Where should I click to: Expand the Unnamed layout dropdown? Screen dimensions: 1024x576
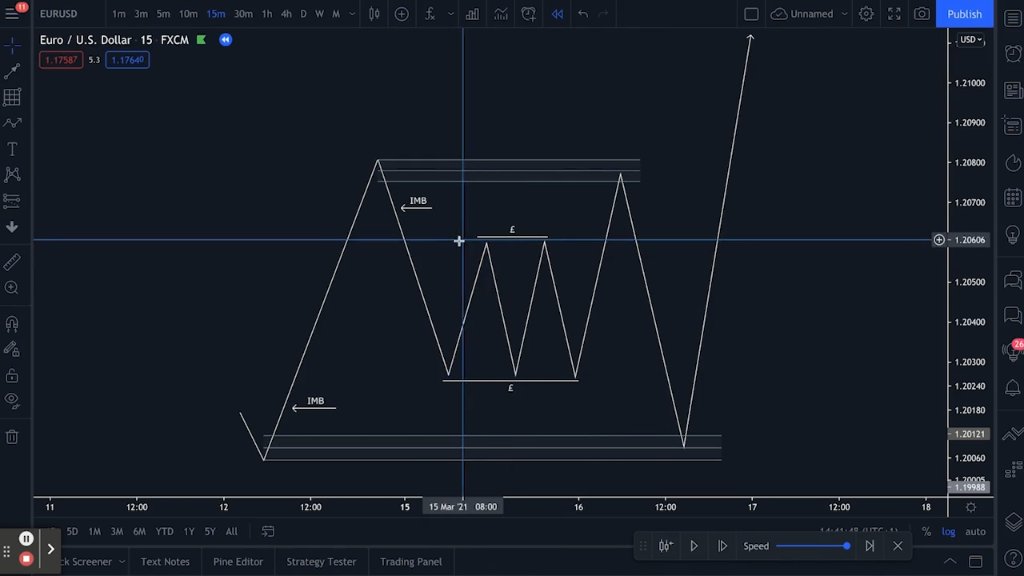[x=844, y=14]
